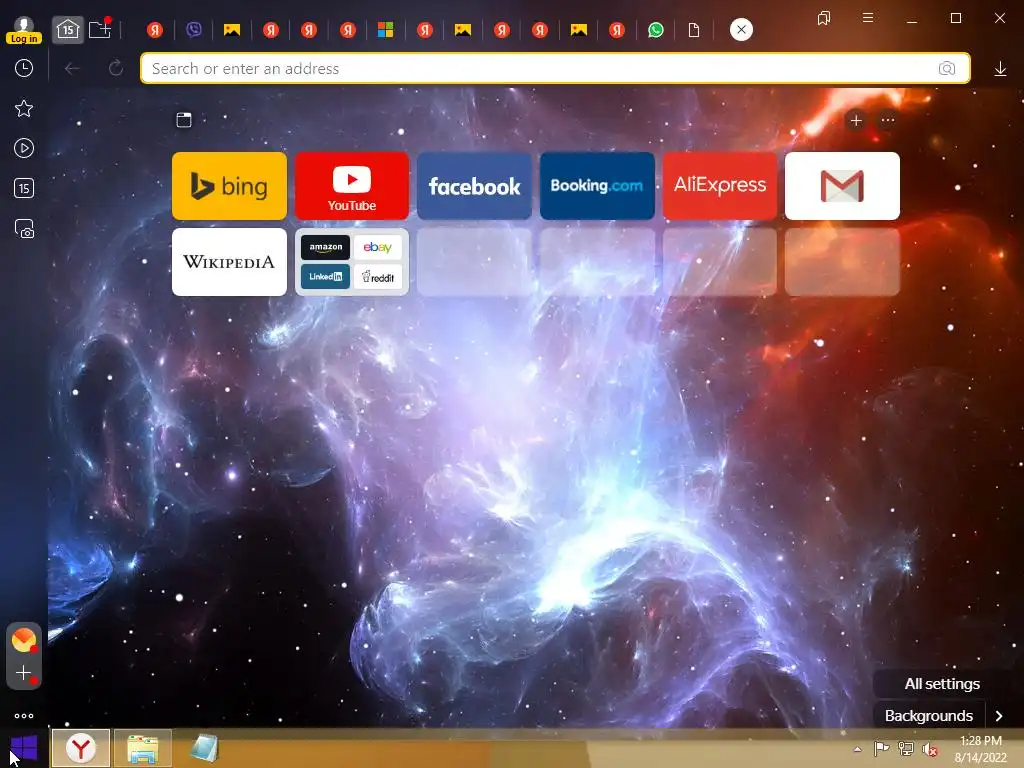Reload the page
Image resolution: width=1024 pixels, height=768 pixels.
116,68
